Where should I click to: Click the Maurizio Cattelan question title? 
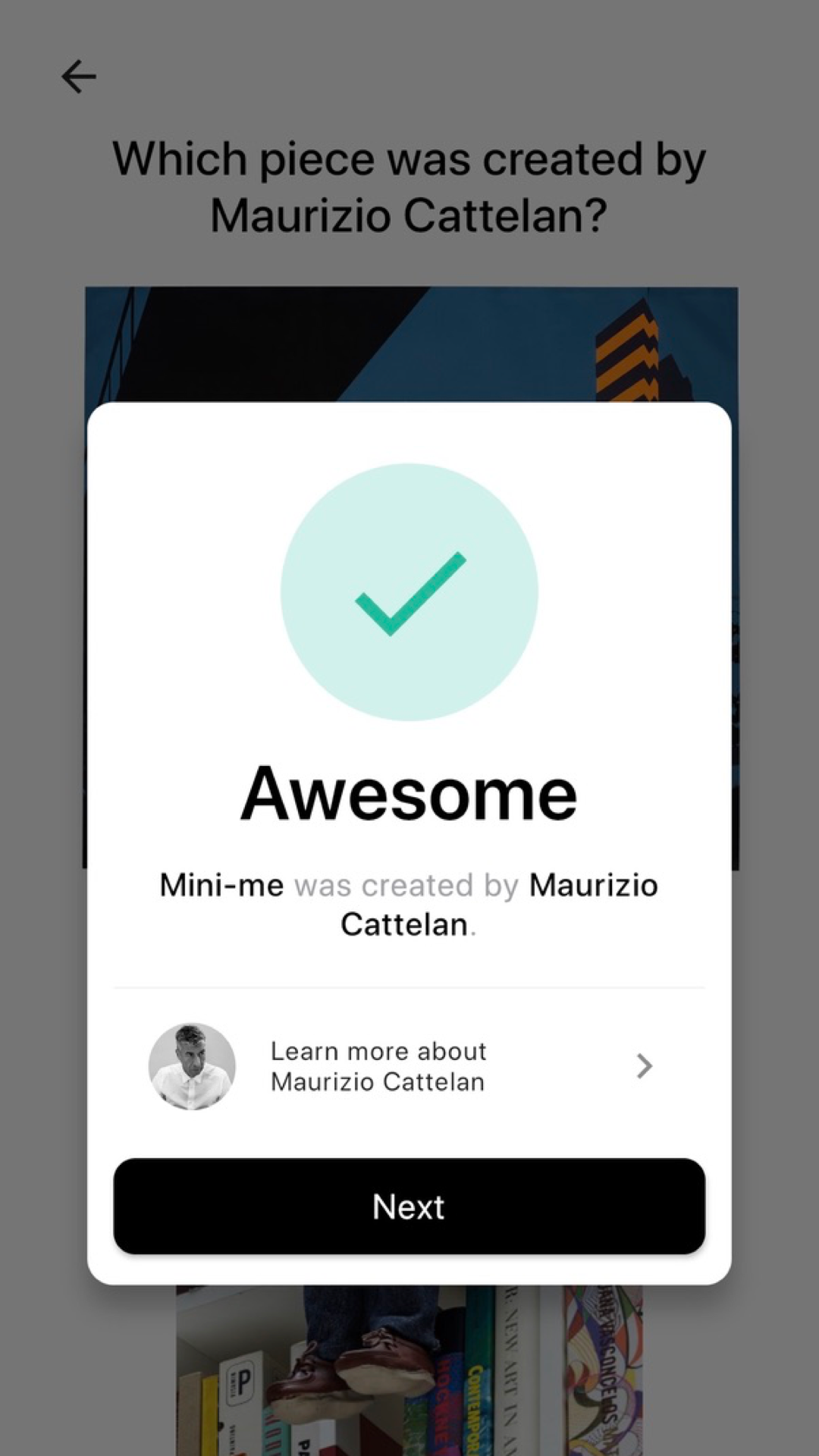[x=409, y=187]
